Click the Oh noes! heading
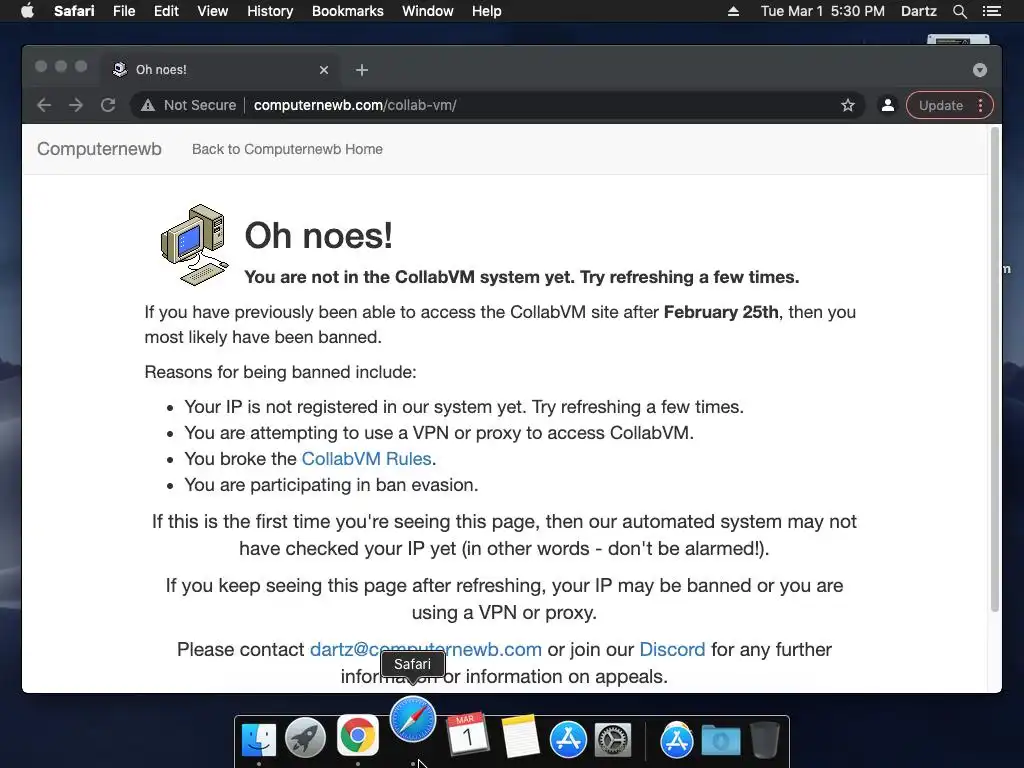 [319, 236]
